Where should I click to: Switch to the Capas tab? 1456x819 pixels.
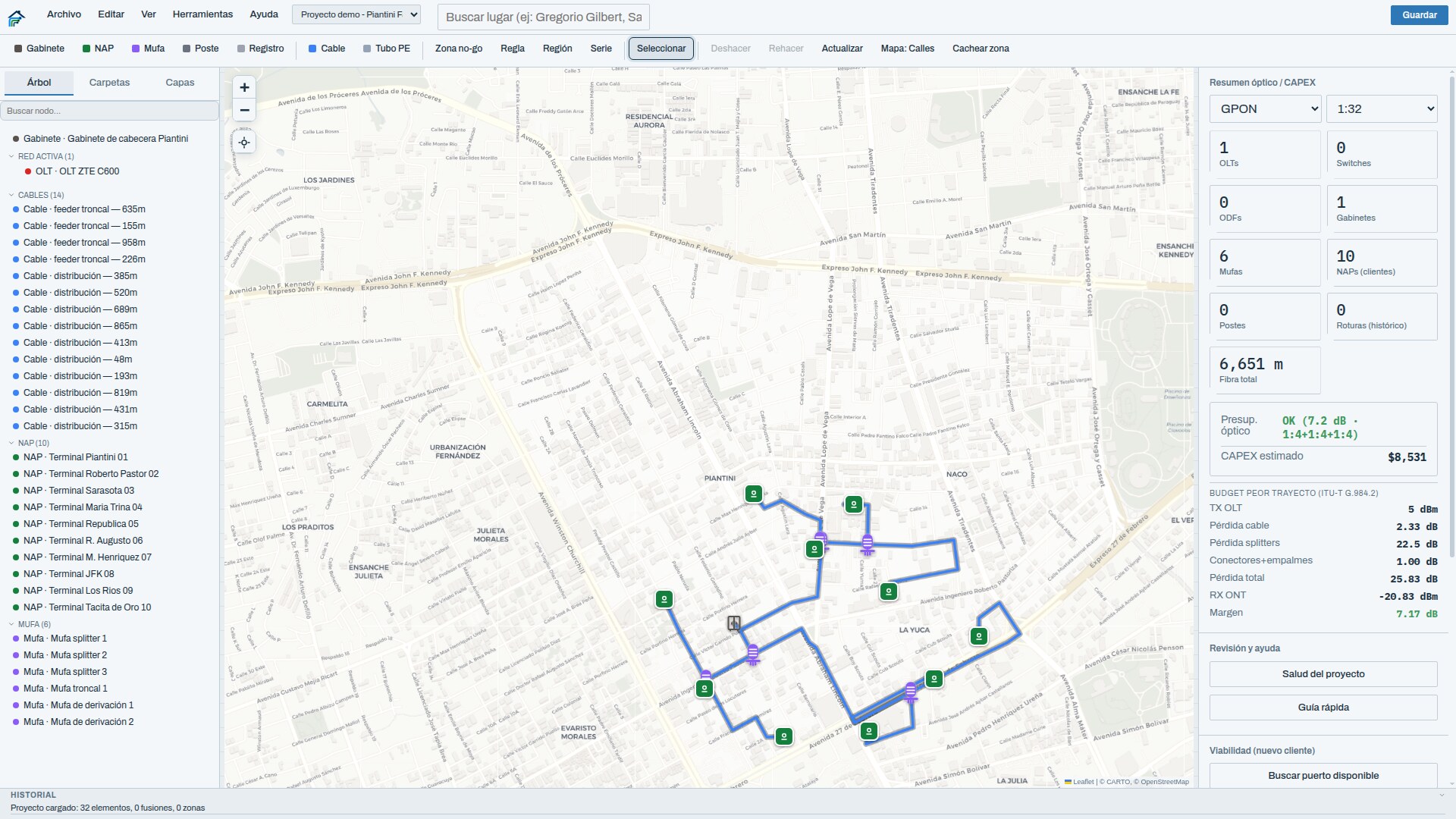tap(180, 83)
